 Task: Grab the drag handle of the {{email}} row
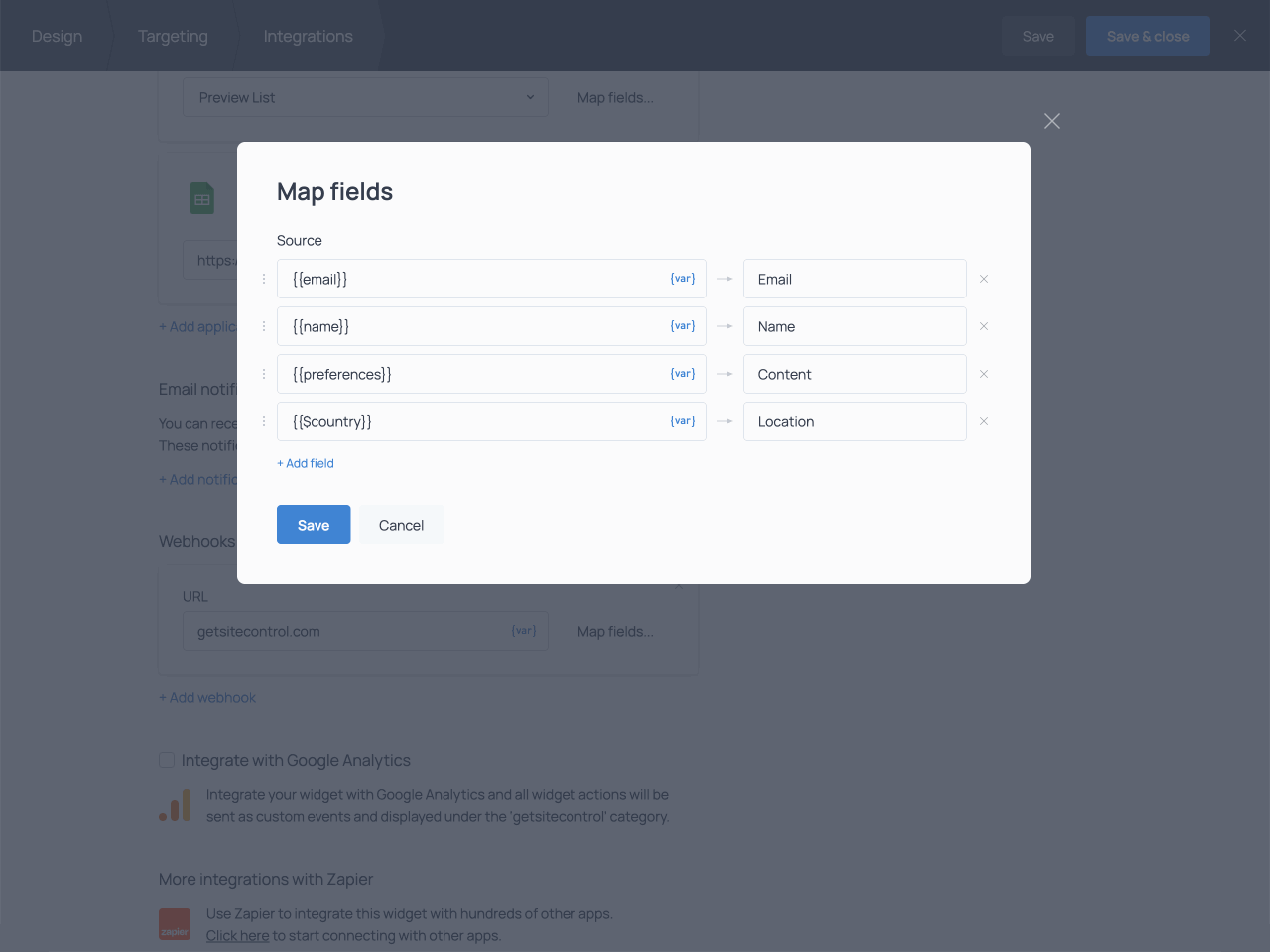click(x=264, y=279)
